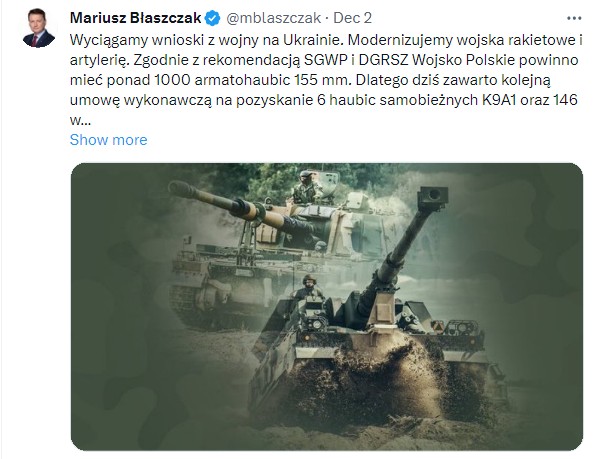Click the tweet's first line about Ukrainie
The image size is (596, 459).
pyautogui.click(x=326, y=40)
